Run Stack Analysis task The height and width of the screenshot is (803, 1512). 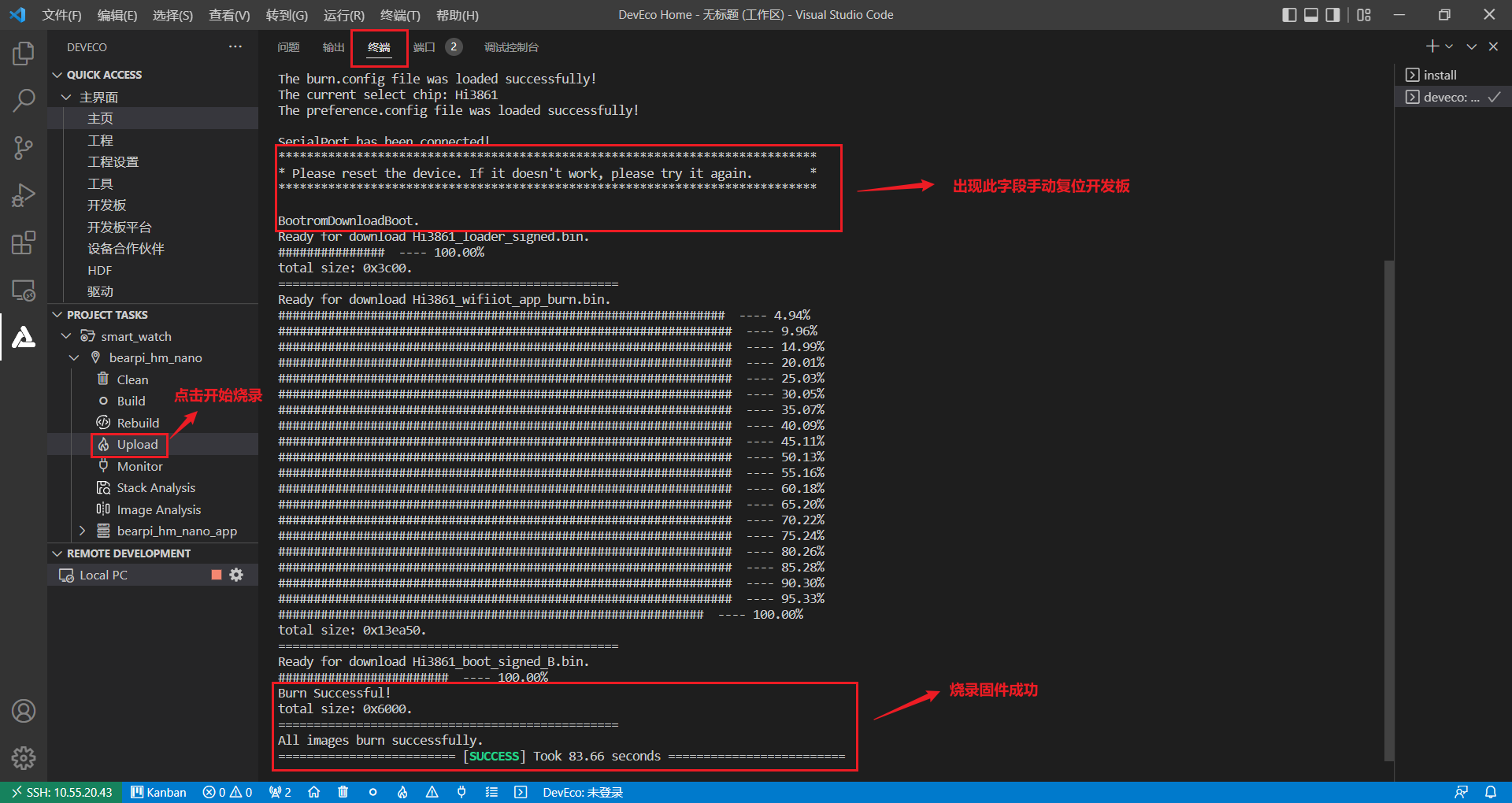[x=156, y=488]
